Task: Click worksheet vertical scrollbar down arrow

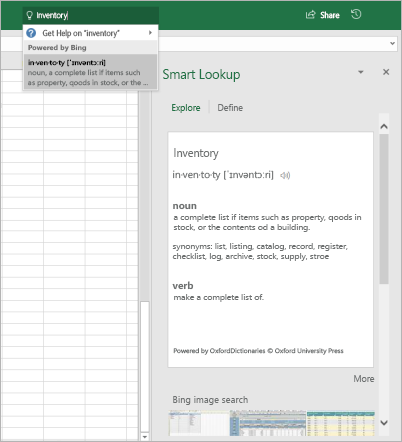Action: click(x=145, y=436)
